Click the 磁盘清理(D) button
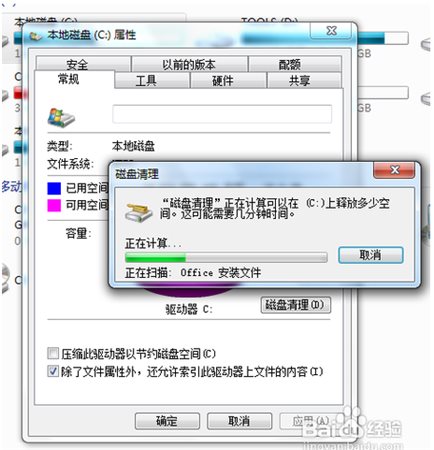The width and height of the screenshot is (434, 450). [x=296, y=305]
